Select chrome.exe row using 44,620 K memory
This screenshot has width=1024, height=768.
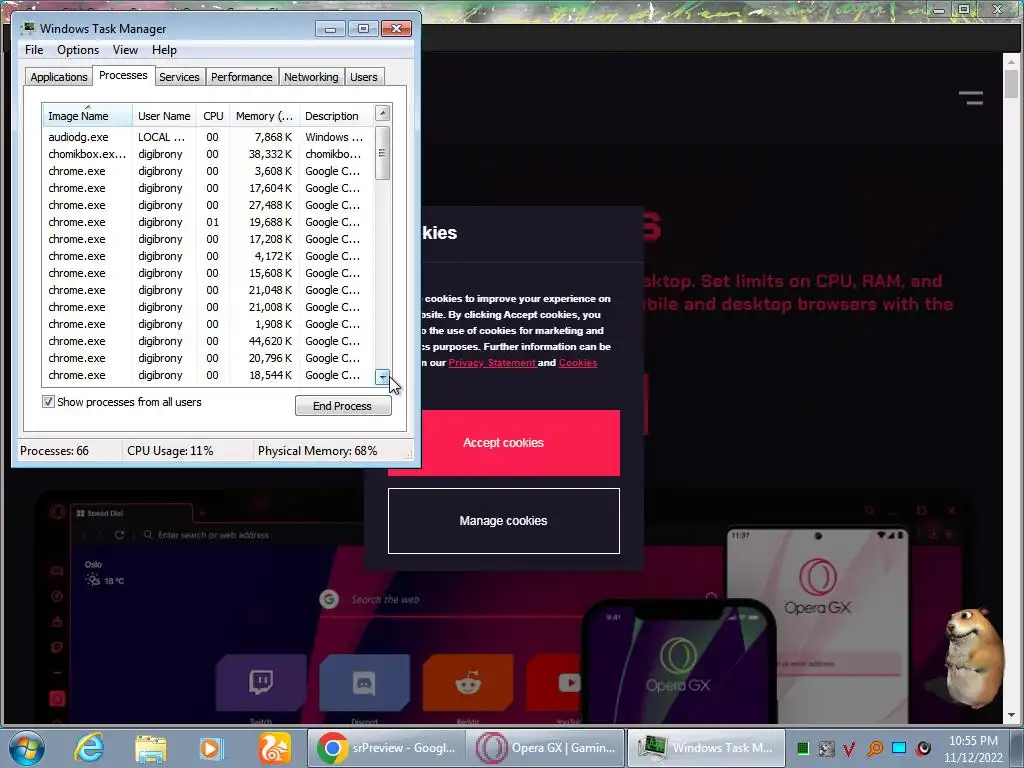point(208,341)
